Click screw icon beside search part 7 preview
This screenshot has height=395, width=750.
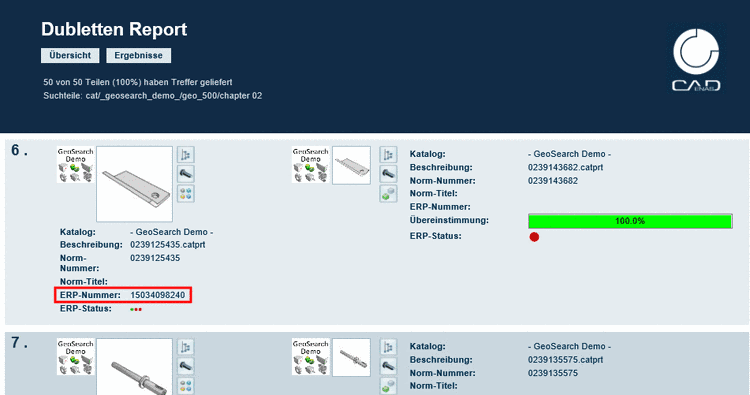click(186, 366)
